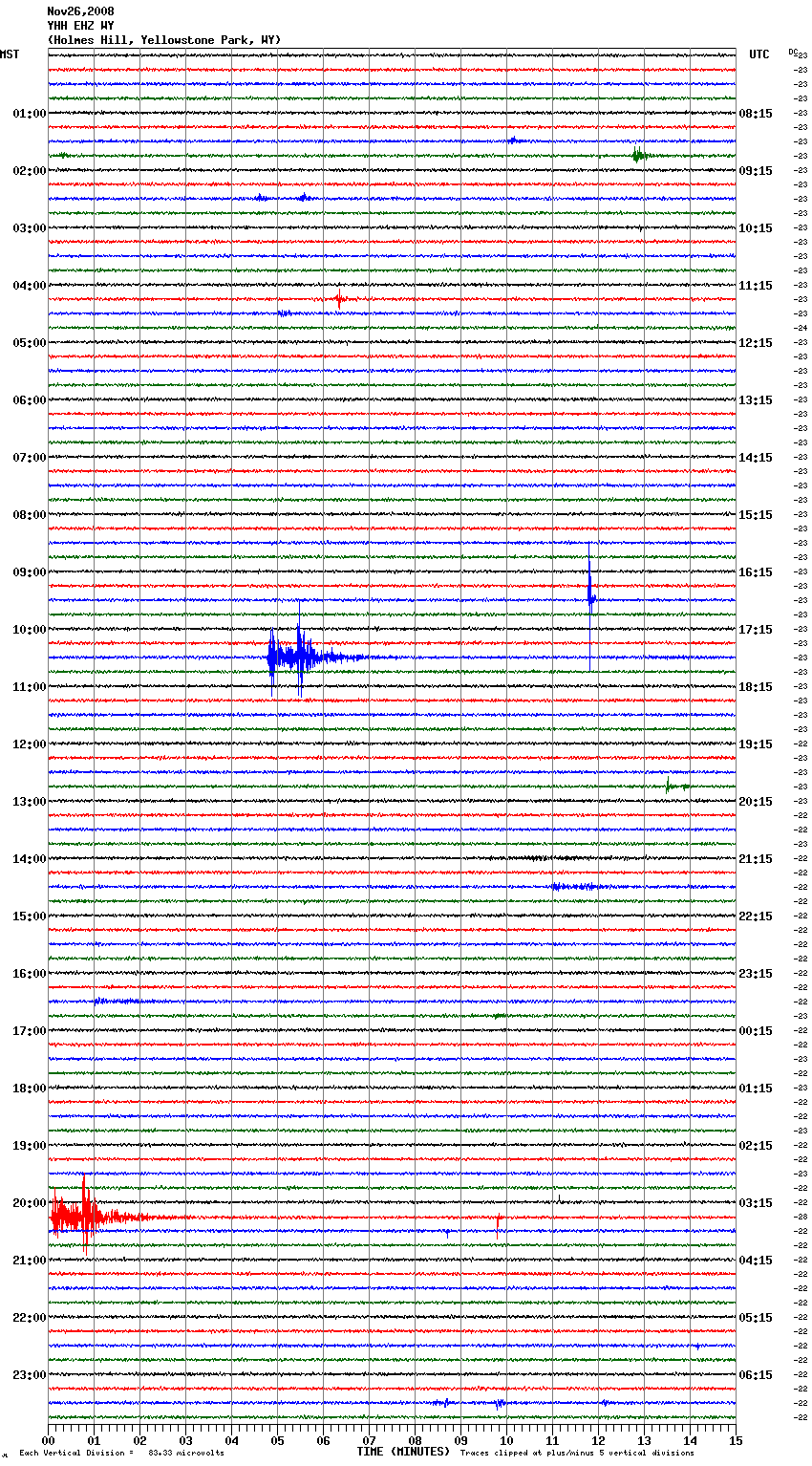This screenshot has height=1466, width=812.
Task: Click the 13:15 UTC time label
Action: 756,400
